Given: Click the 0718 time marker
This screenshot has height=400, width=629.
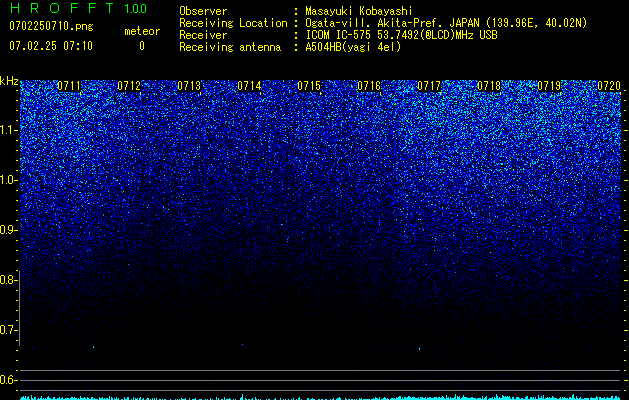Looking at the screenshot, I should tap(489, 86).
